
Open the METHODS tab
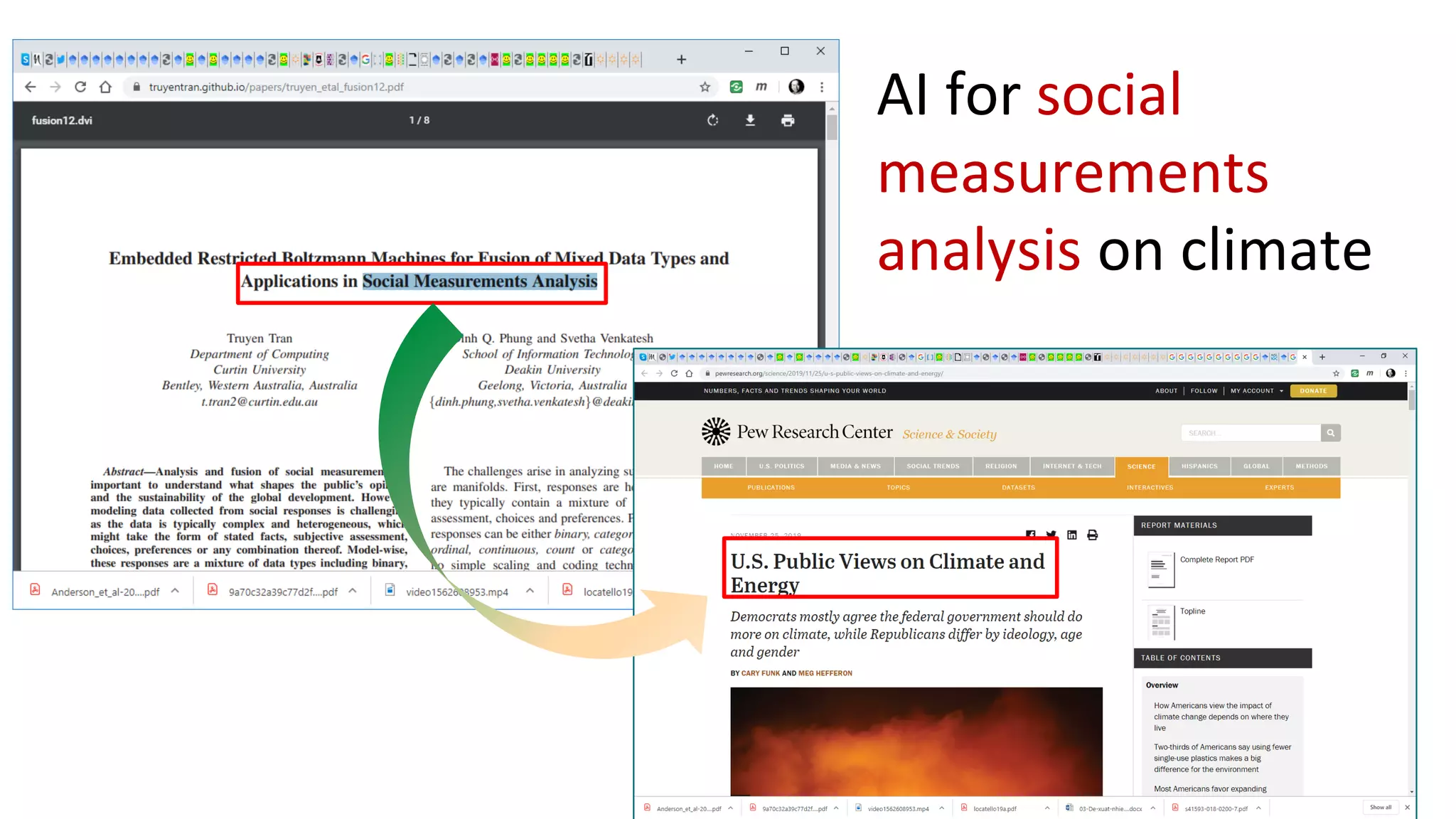(1312, 466)
